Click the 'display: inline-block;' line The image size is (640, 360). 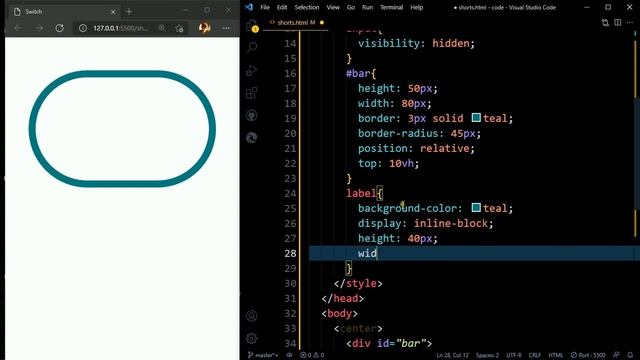click(x=426, y=223)
